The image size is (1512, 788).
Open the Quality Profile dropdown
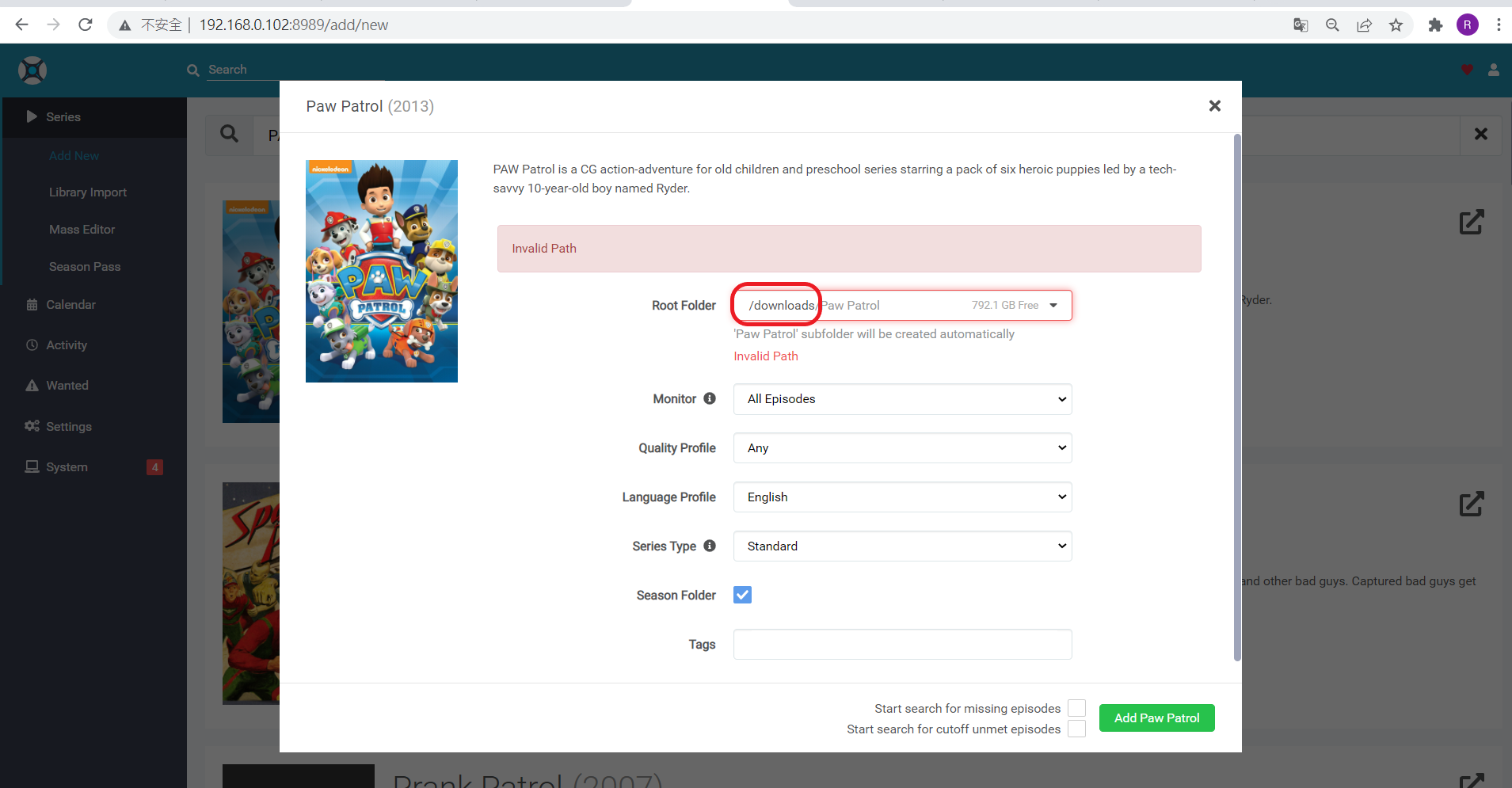pyautogui.click(x=903, y=448)
